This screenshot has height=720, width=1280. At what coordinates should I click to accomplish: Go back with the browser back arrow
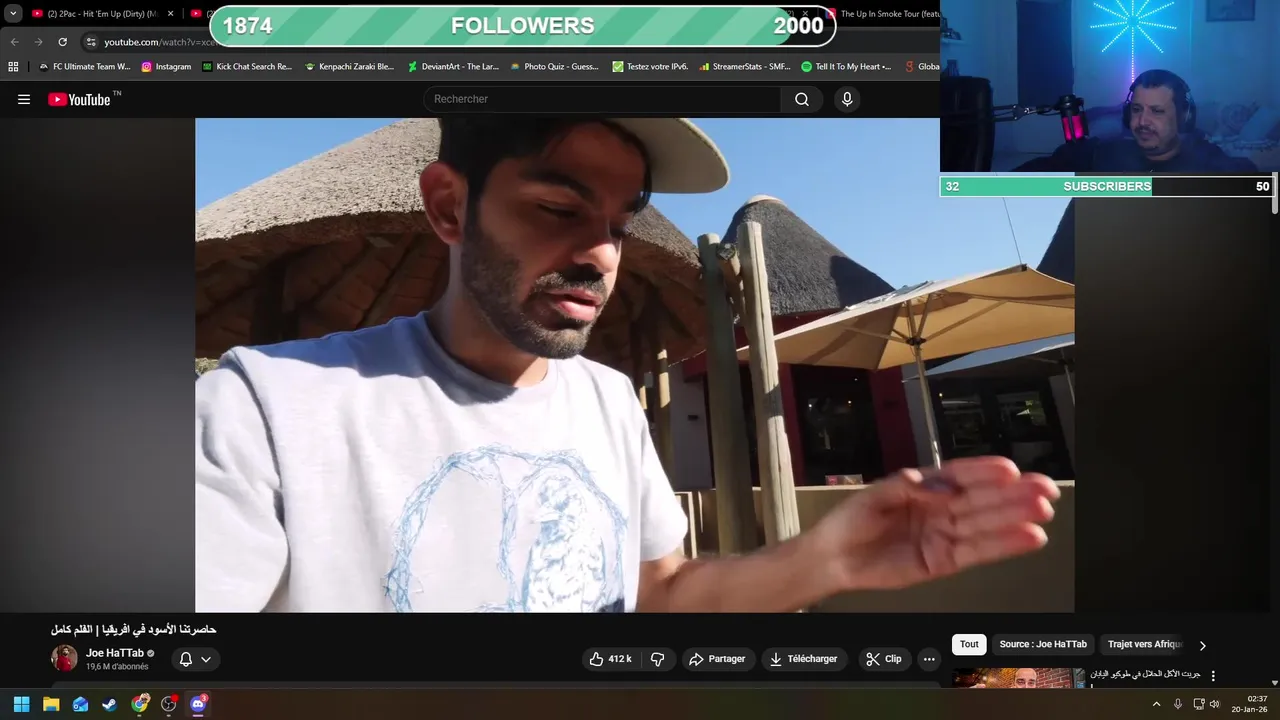14,42
